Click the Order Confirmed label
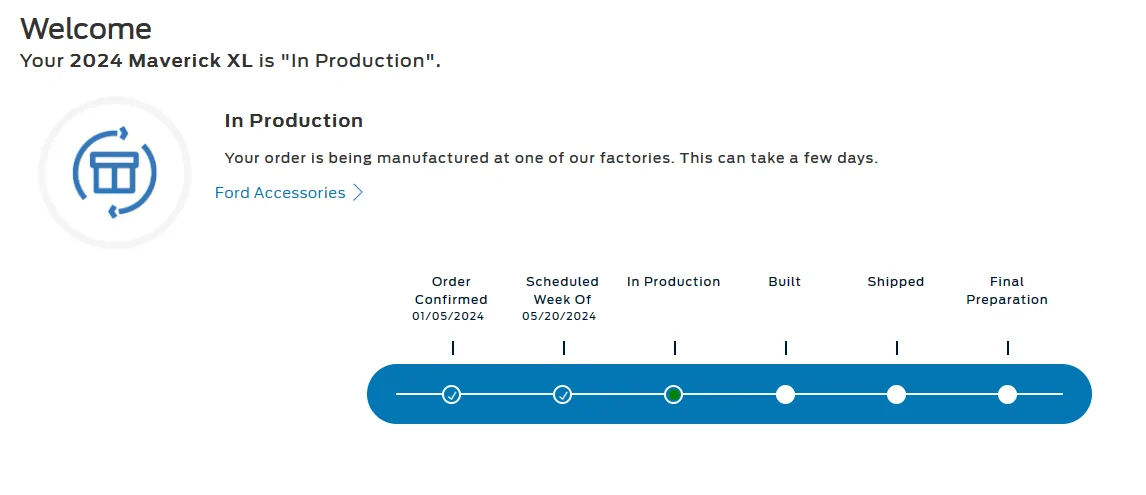This screenshot has height=495, width=1146. coord(451,290)
